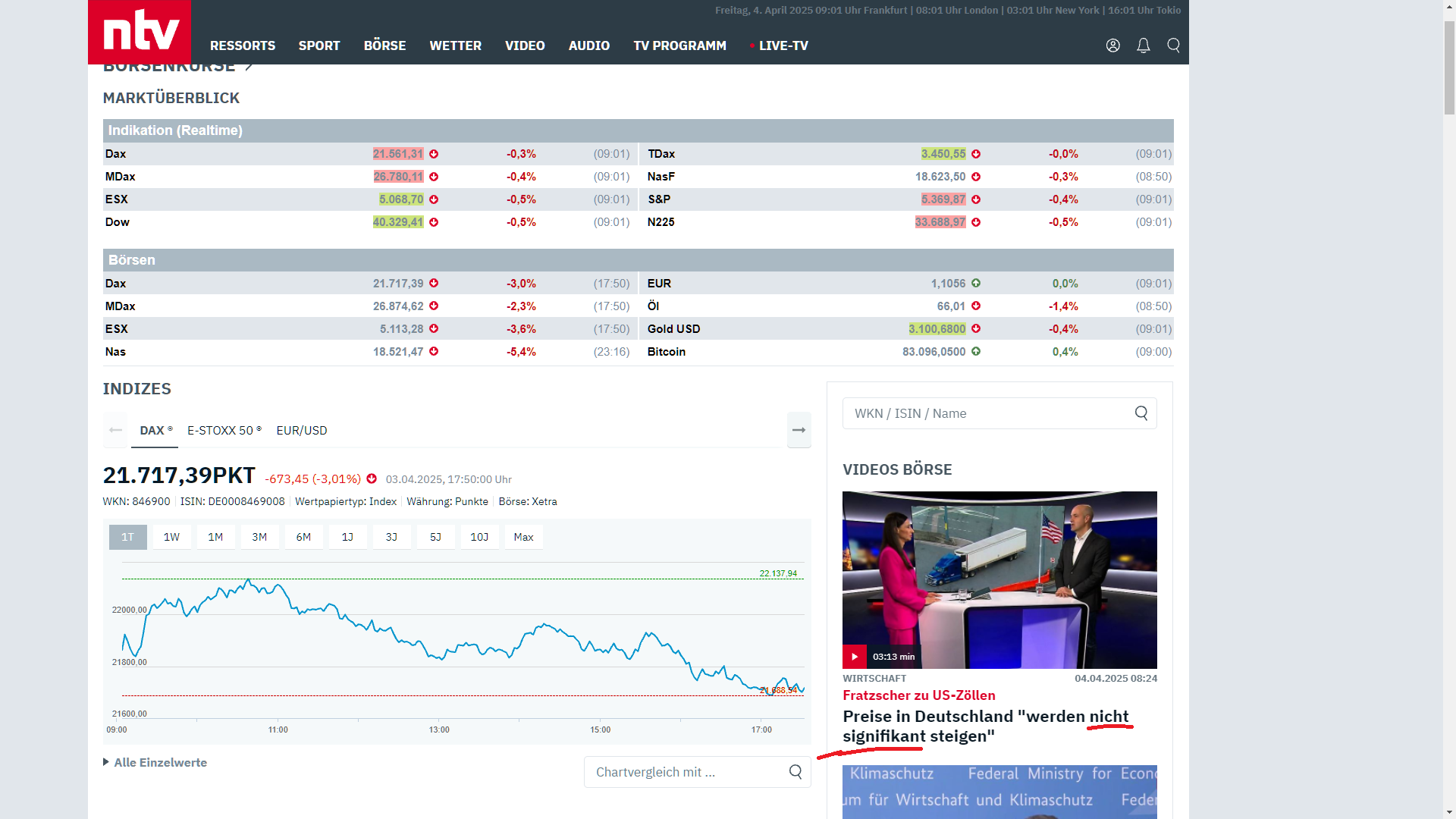This screenshot has width=1456, height=819.
Task: Select the 1W chart range
Action: point(171,537)
